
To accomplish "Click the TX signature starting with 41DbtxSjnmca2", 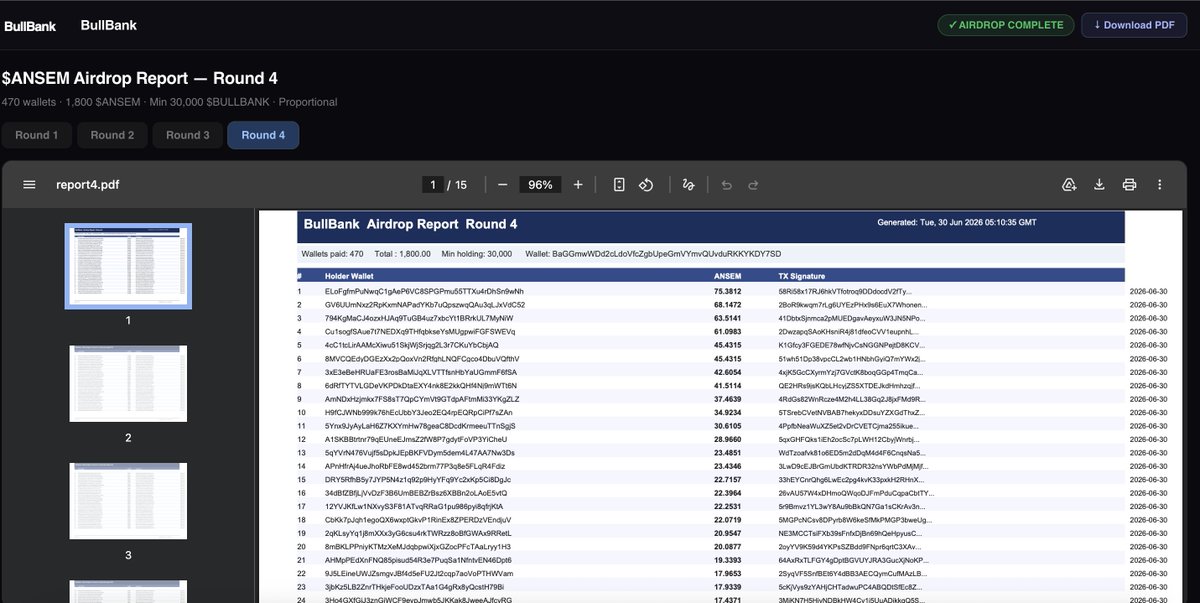I will pos(851,318).
